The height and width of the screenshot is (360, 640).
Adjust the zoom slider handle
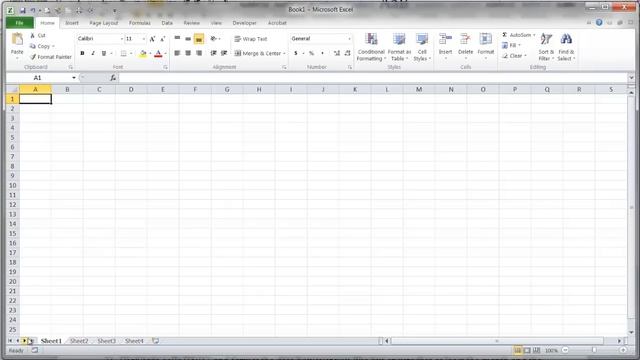[594, 350]
